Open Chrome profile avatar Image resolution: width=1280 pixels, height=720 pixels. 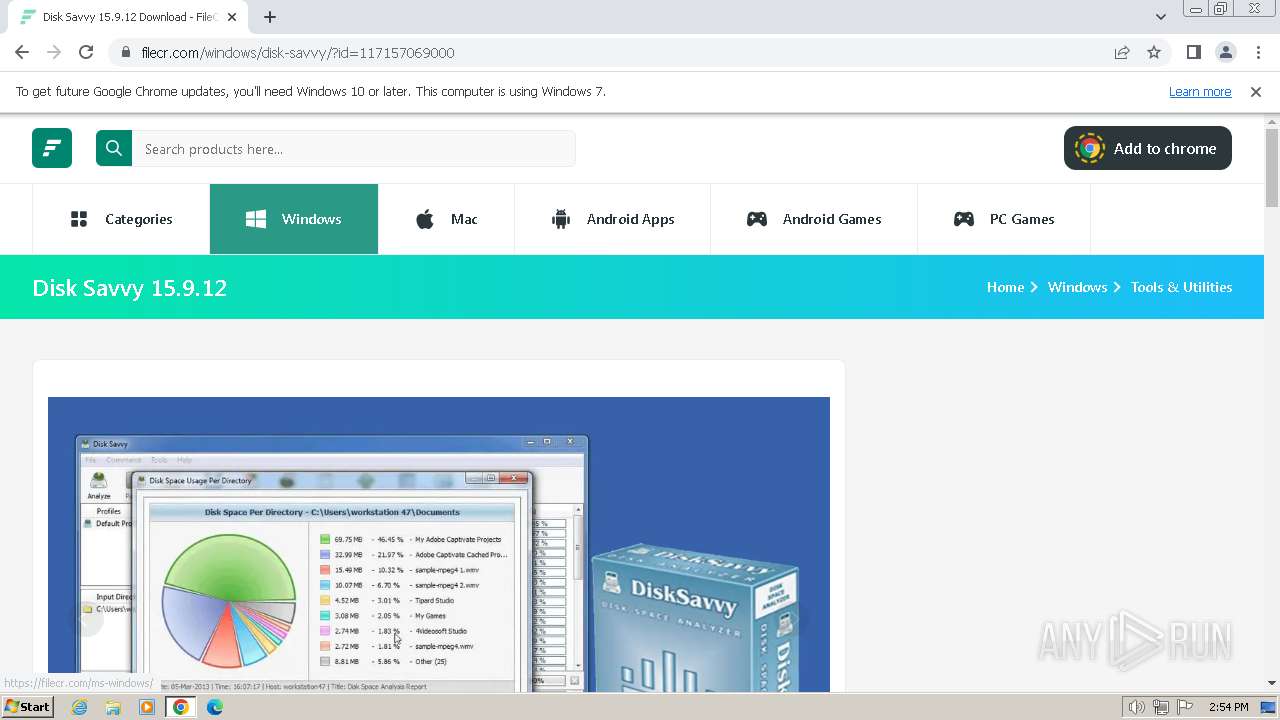(x=1226, y=52)
